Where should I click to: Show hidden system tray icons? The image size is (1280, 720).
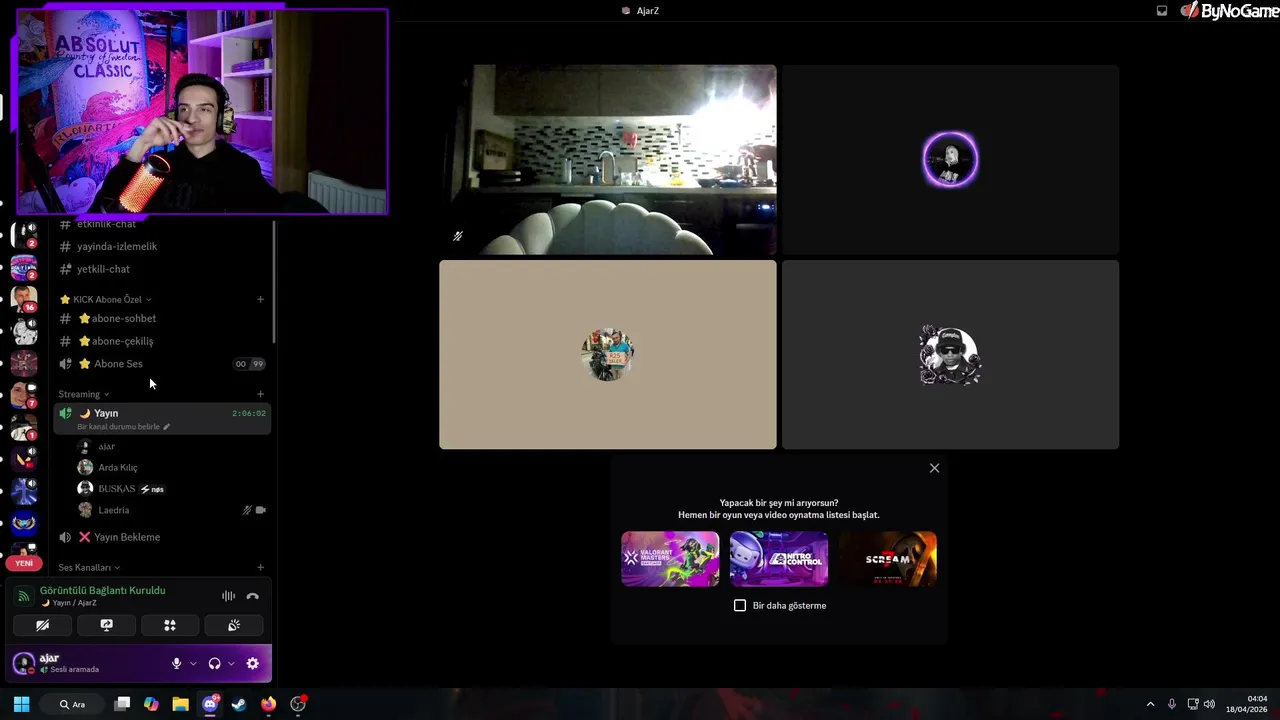point(1150,704)
